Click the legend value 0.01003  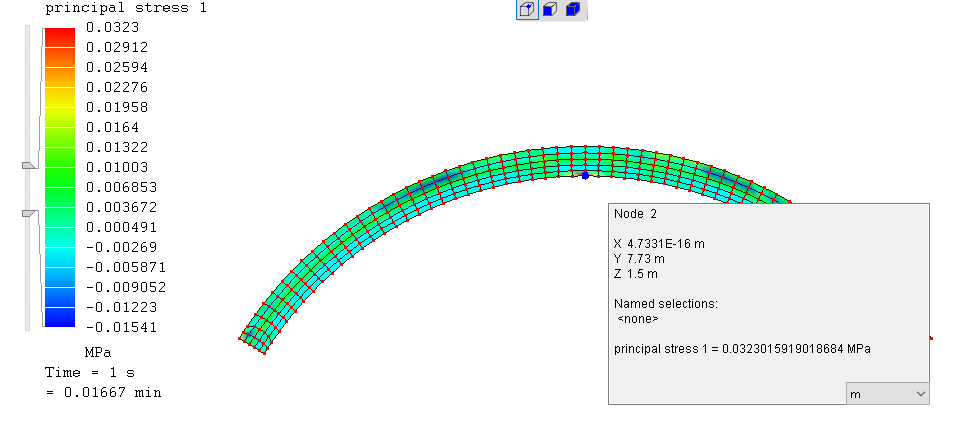[x=117, y=167]
